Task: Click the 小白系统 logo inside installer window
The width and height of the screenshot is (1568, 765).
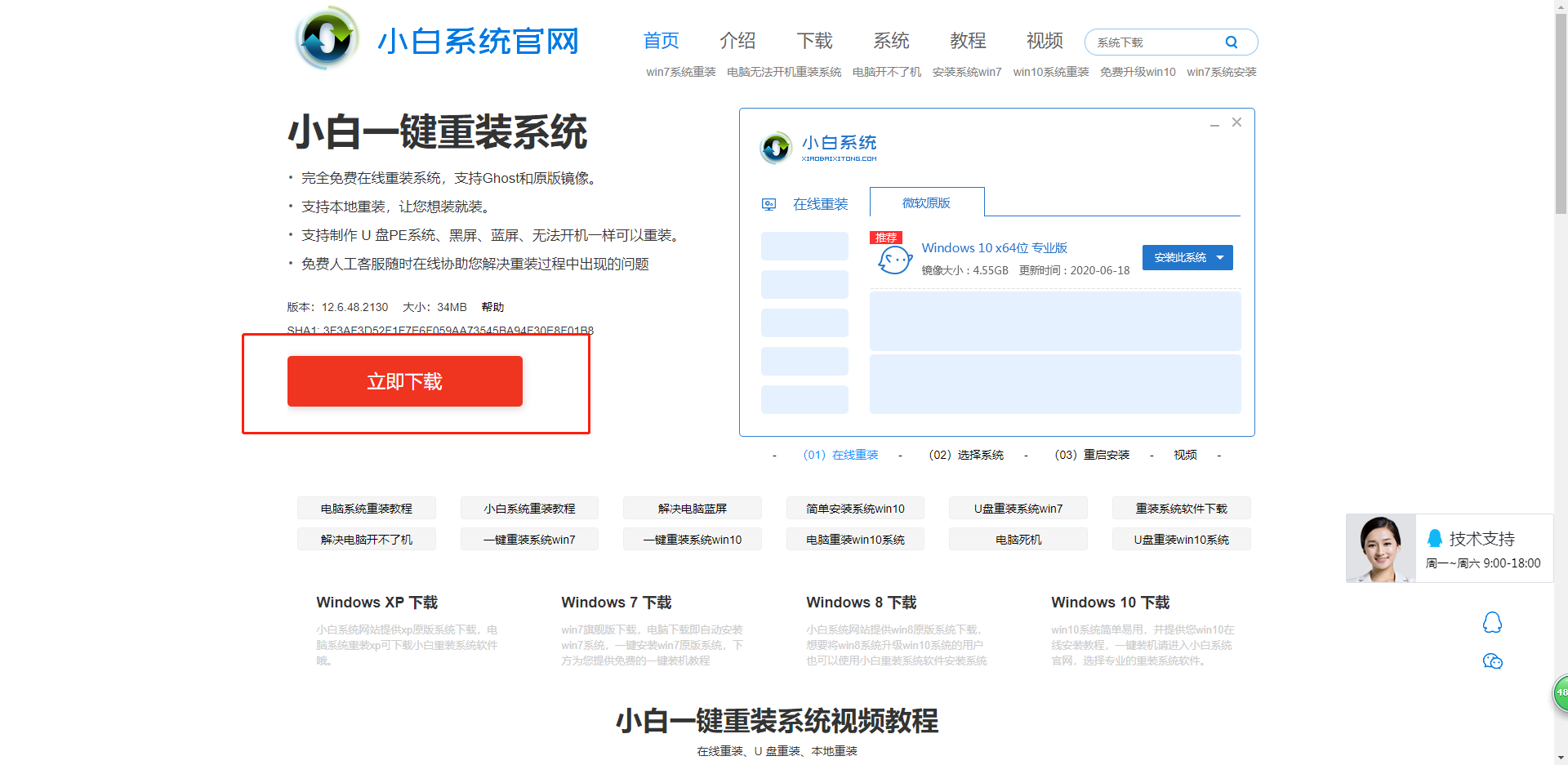Action: [x=775, y=149]
